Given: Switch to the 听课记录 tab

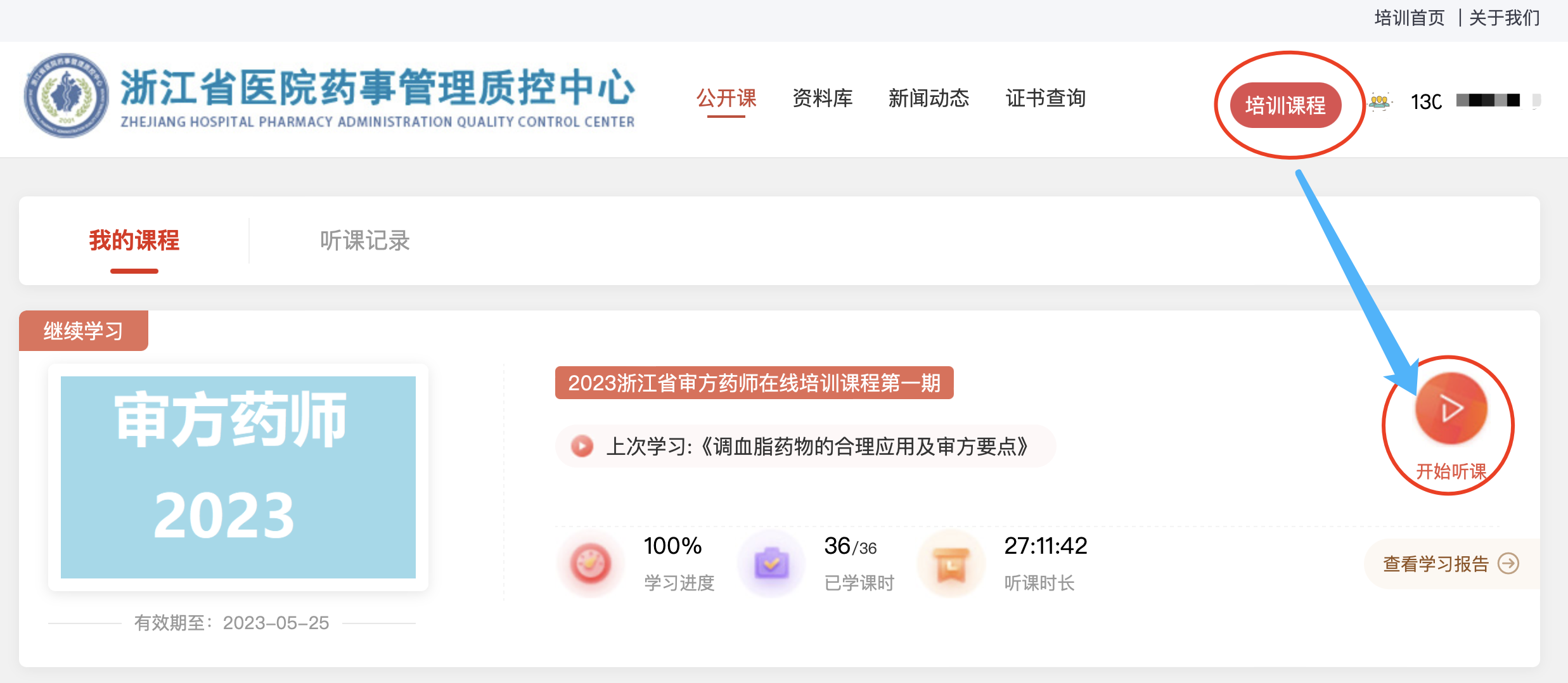Looking at the screenshot, I should 364,241.
